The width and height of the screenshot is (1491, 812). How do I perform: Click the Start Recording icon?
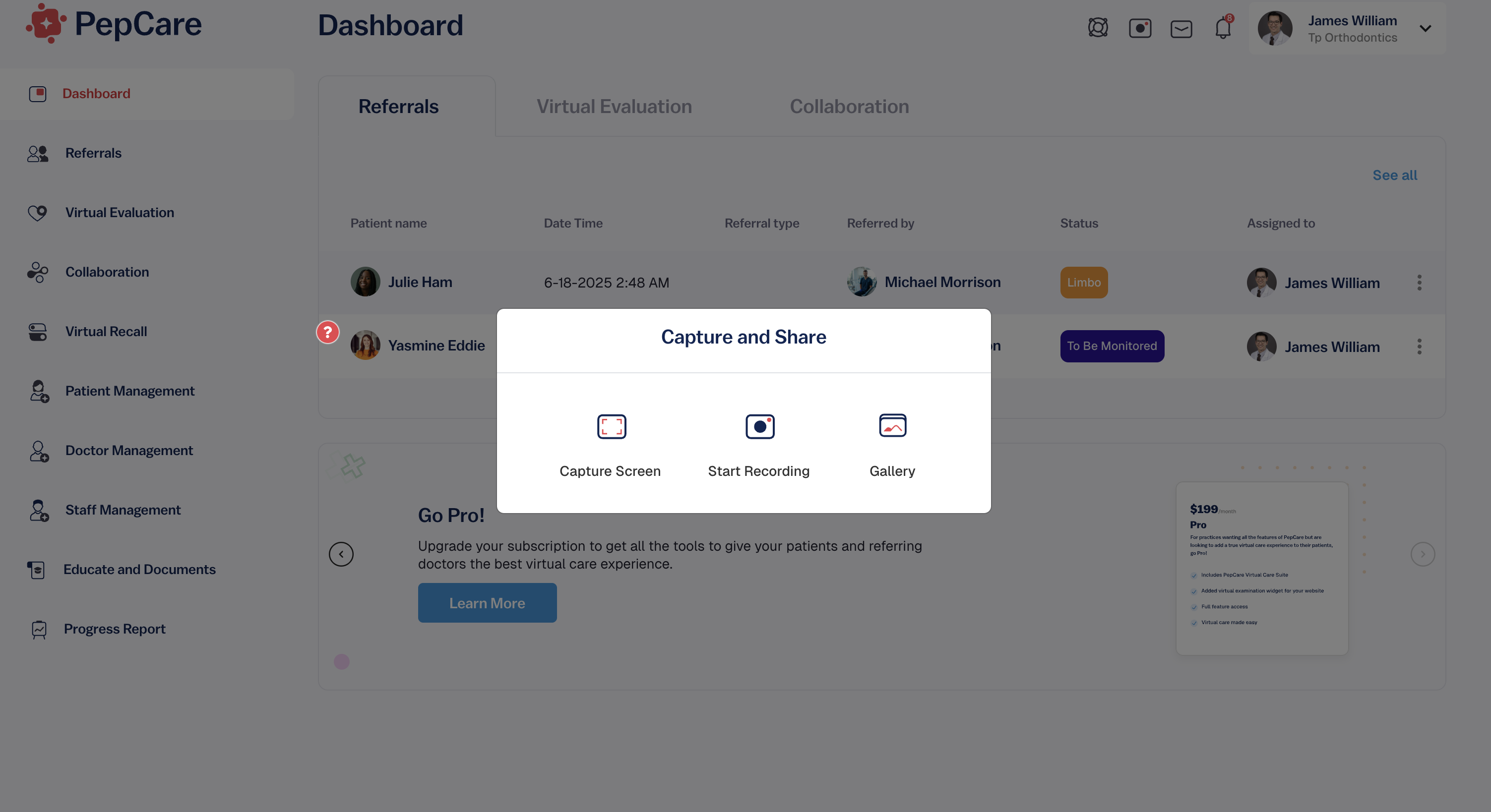pos(759,426)
